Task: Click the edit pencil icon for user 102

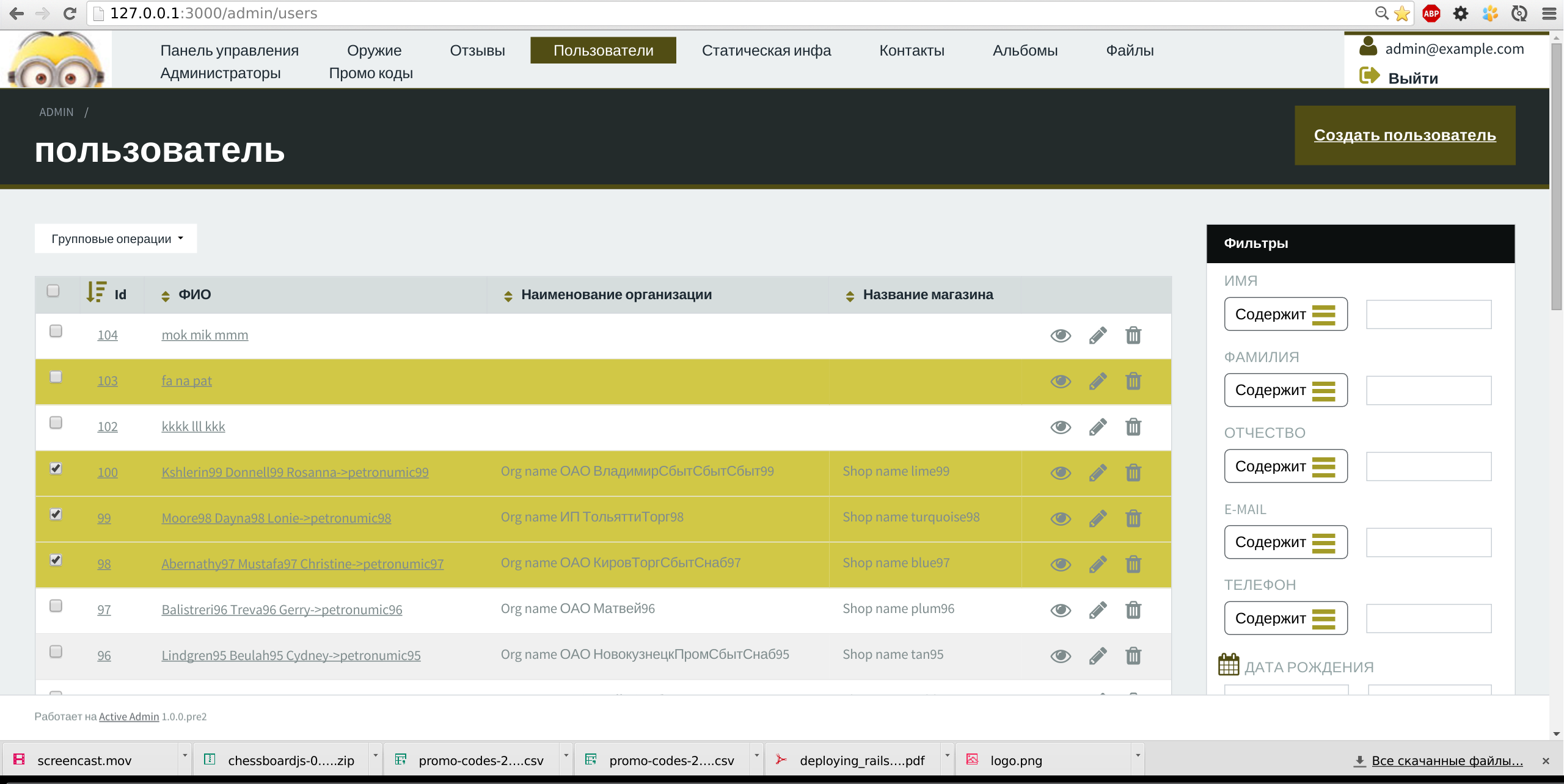Action: point(1098,427)
